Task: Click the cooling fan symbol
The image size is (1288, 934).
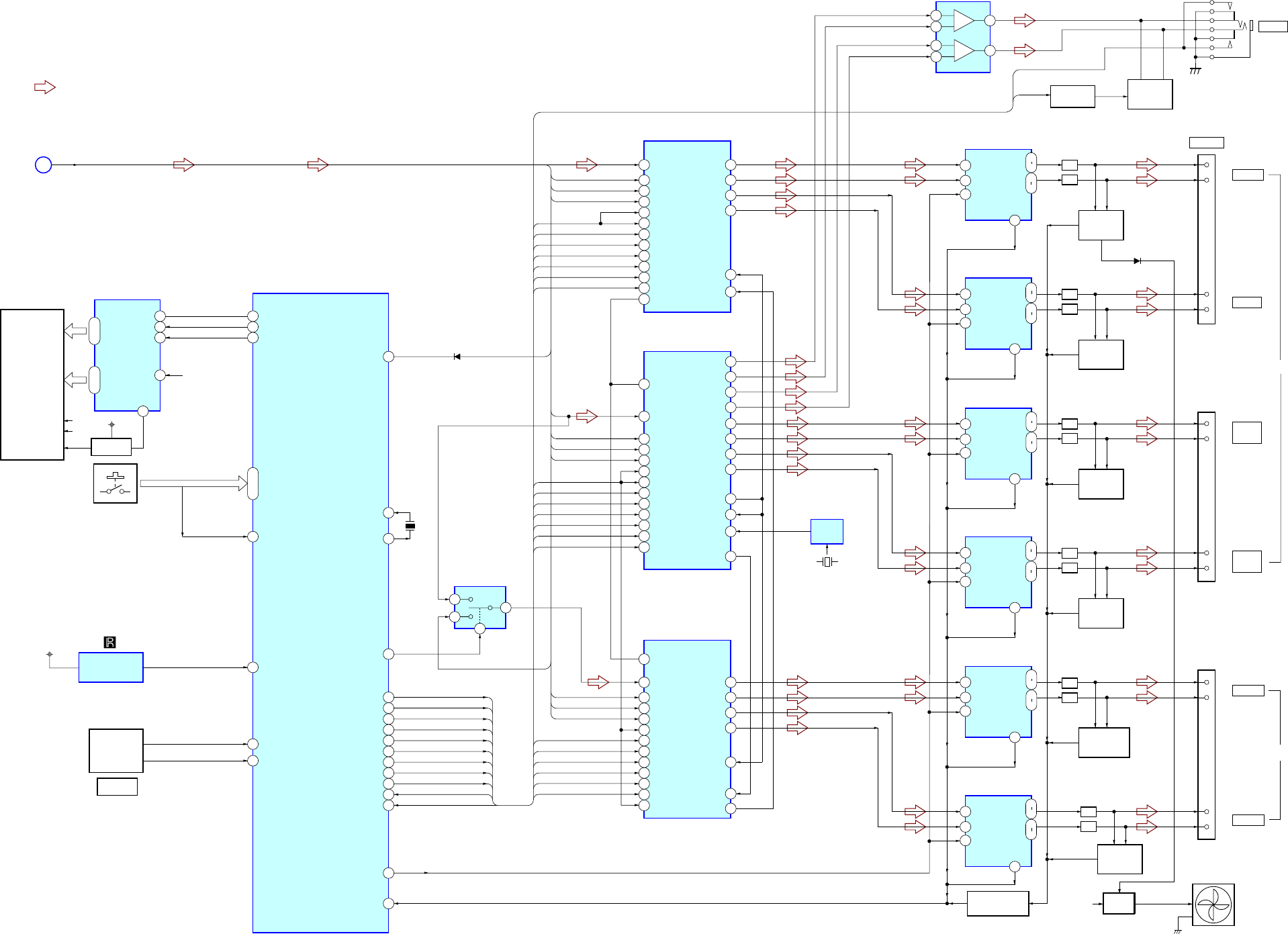Action: tap(1213, 904)
